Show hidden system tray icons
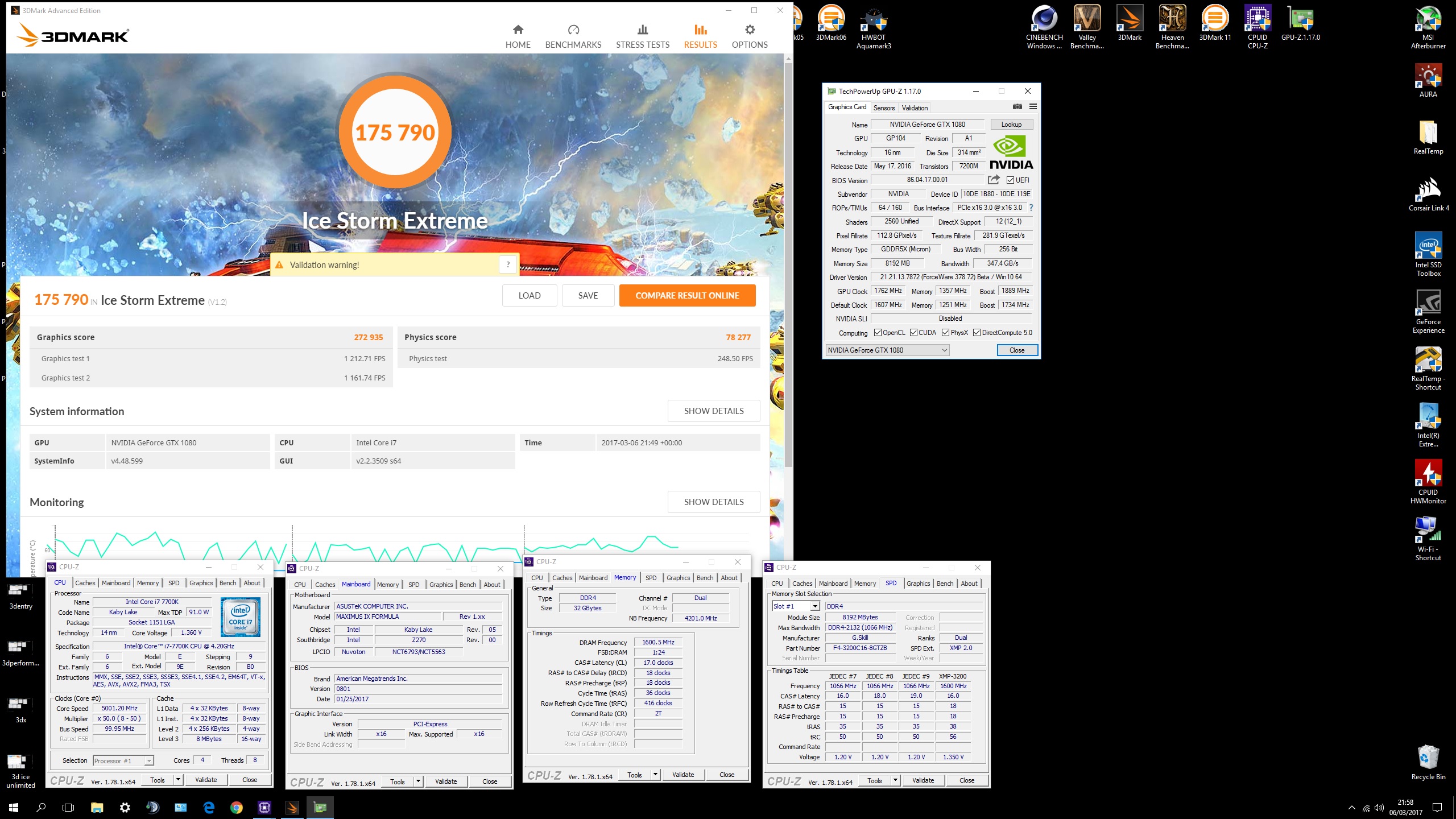 pos(1351,808)
